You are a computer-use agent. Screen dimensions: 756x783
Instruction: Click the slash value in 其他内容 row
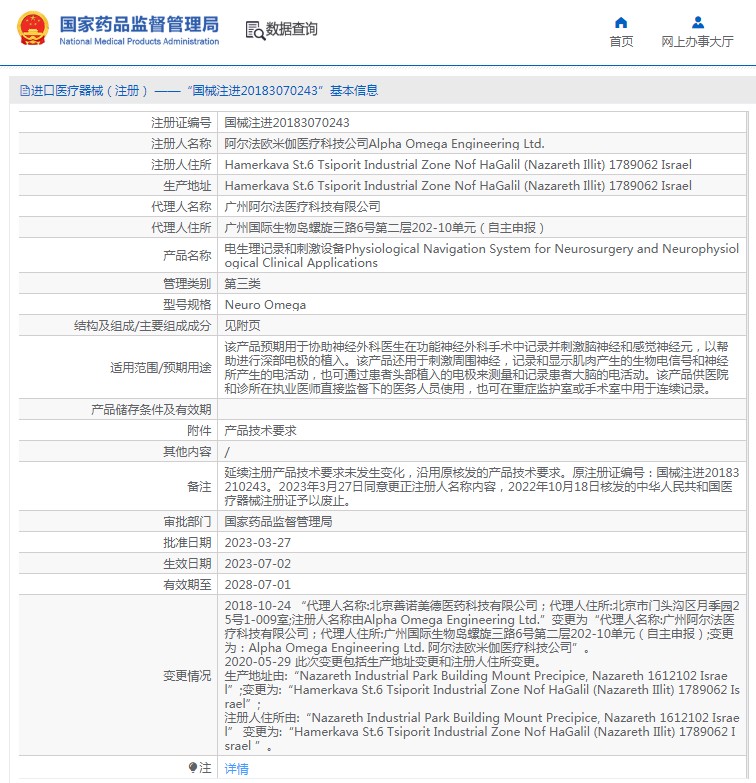[227, 452]
